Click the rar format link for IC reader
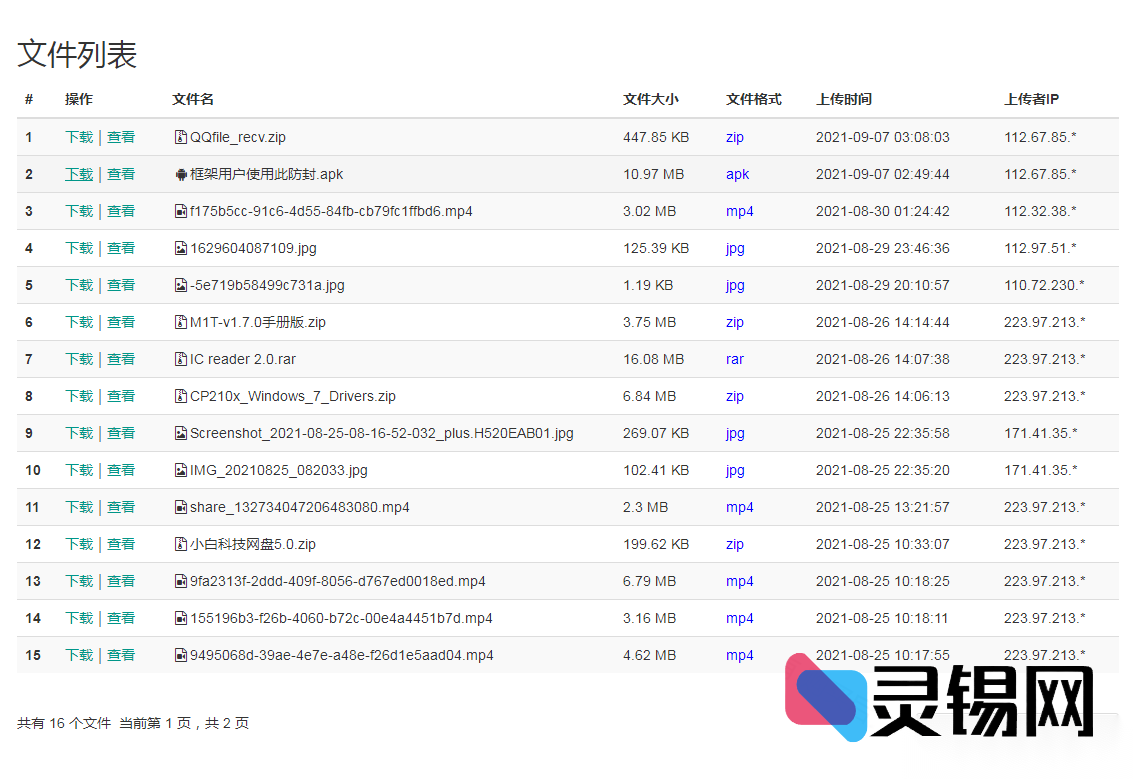 734,358
